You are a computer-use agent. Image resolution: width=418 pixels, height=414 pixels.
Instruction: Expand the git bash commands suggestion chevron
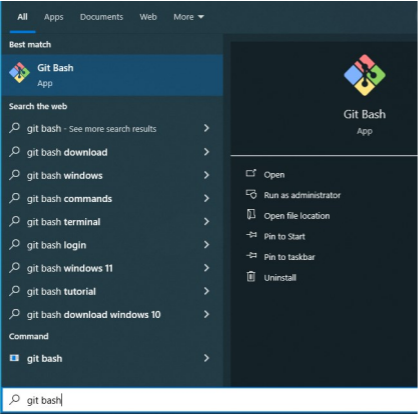tap(206, 198)
